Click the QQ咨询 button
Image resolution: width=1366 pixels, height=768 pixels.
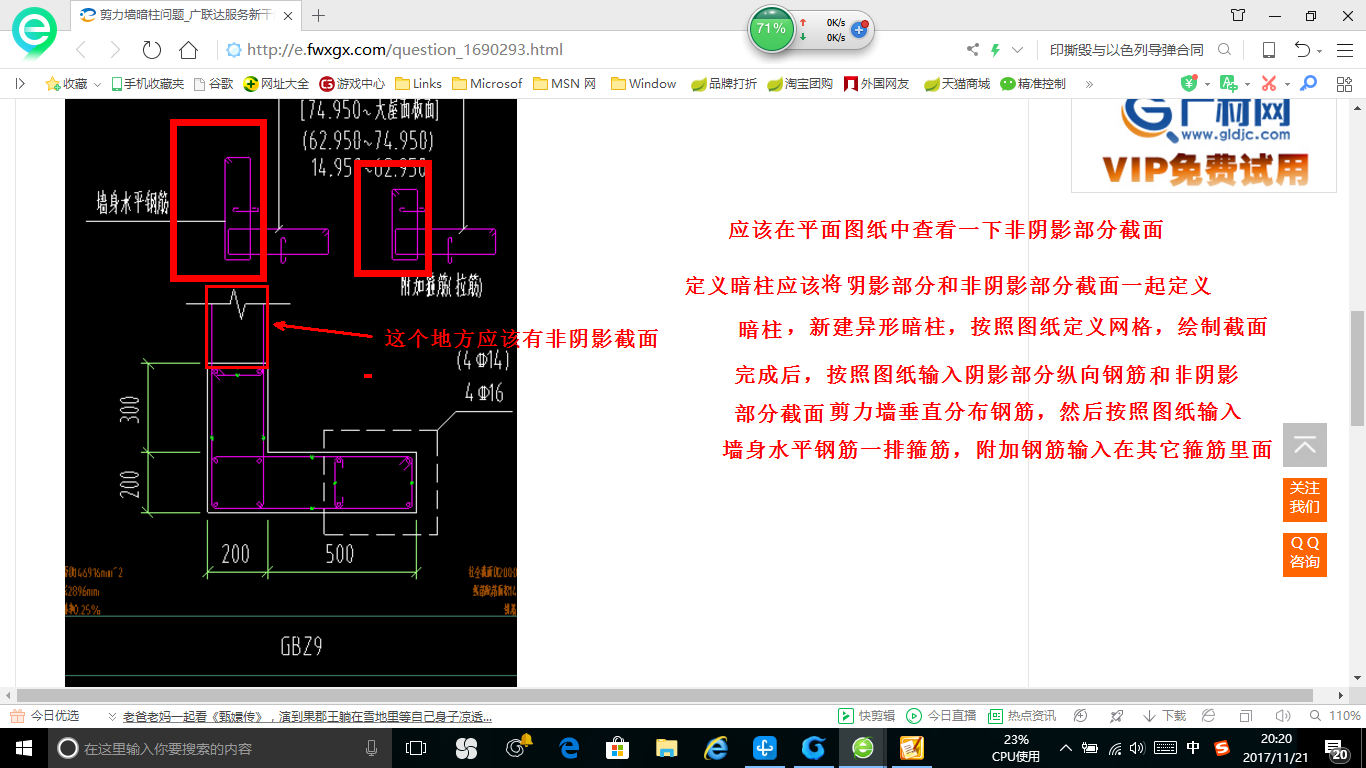coord(1305,553)
